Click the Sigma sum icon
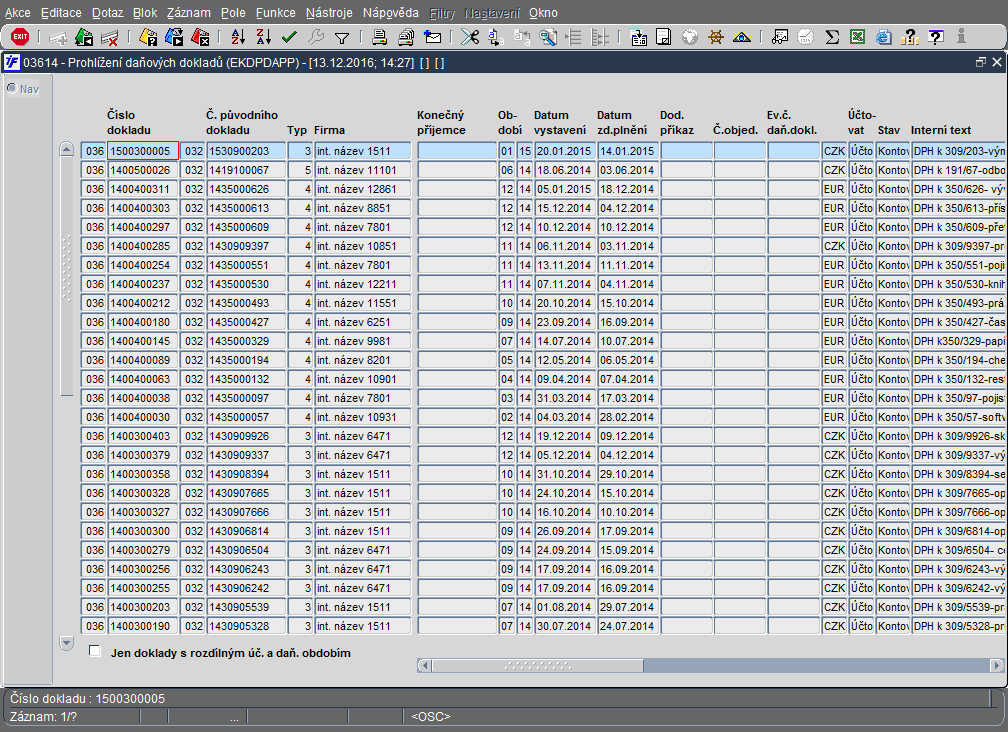Viewport: 1008px width, 732px height. [832, 37]
